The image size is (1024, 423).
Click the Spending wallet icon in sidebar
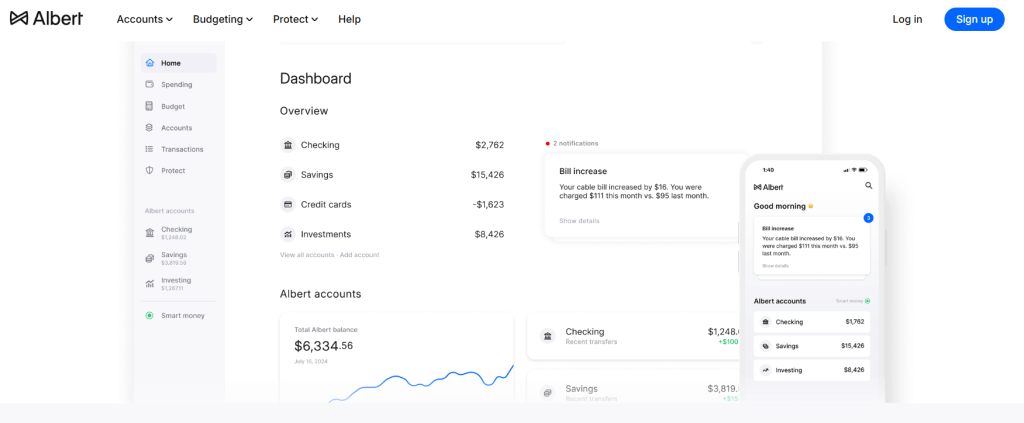(150, 84)
